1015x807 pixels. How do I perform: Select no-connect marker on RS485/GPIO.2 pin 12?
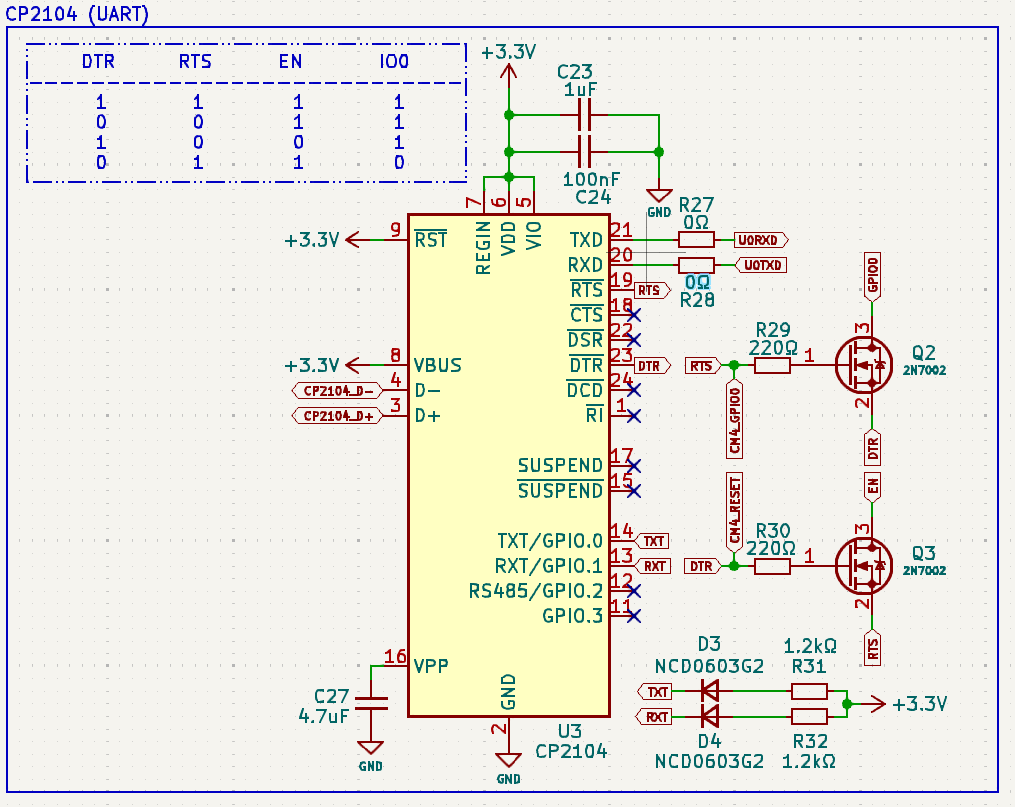(634, 591)
